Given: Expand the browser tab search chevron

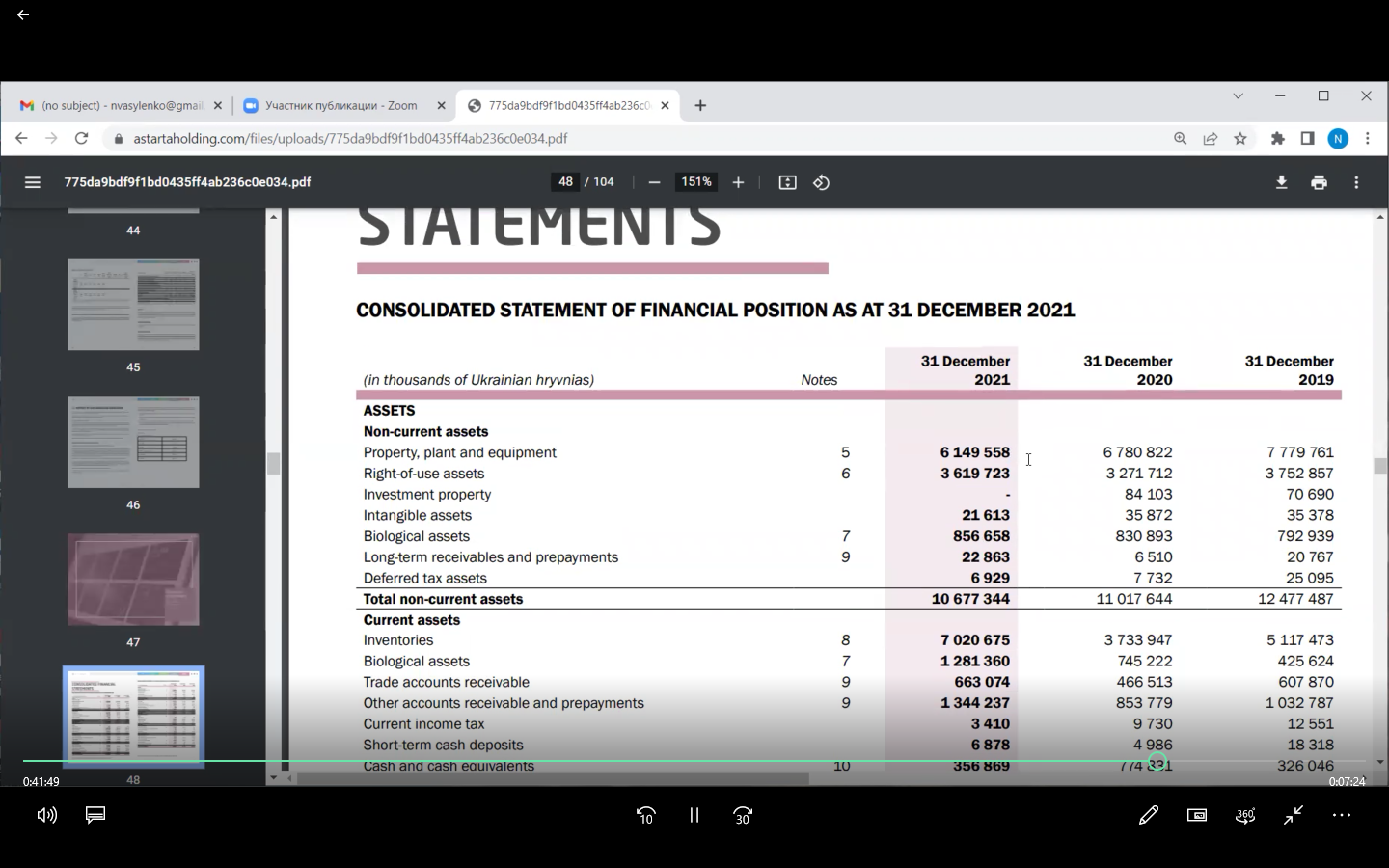Looking at the screenshot, I should pos(1238,96).
